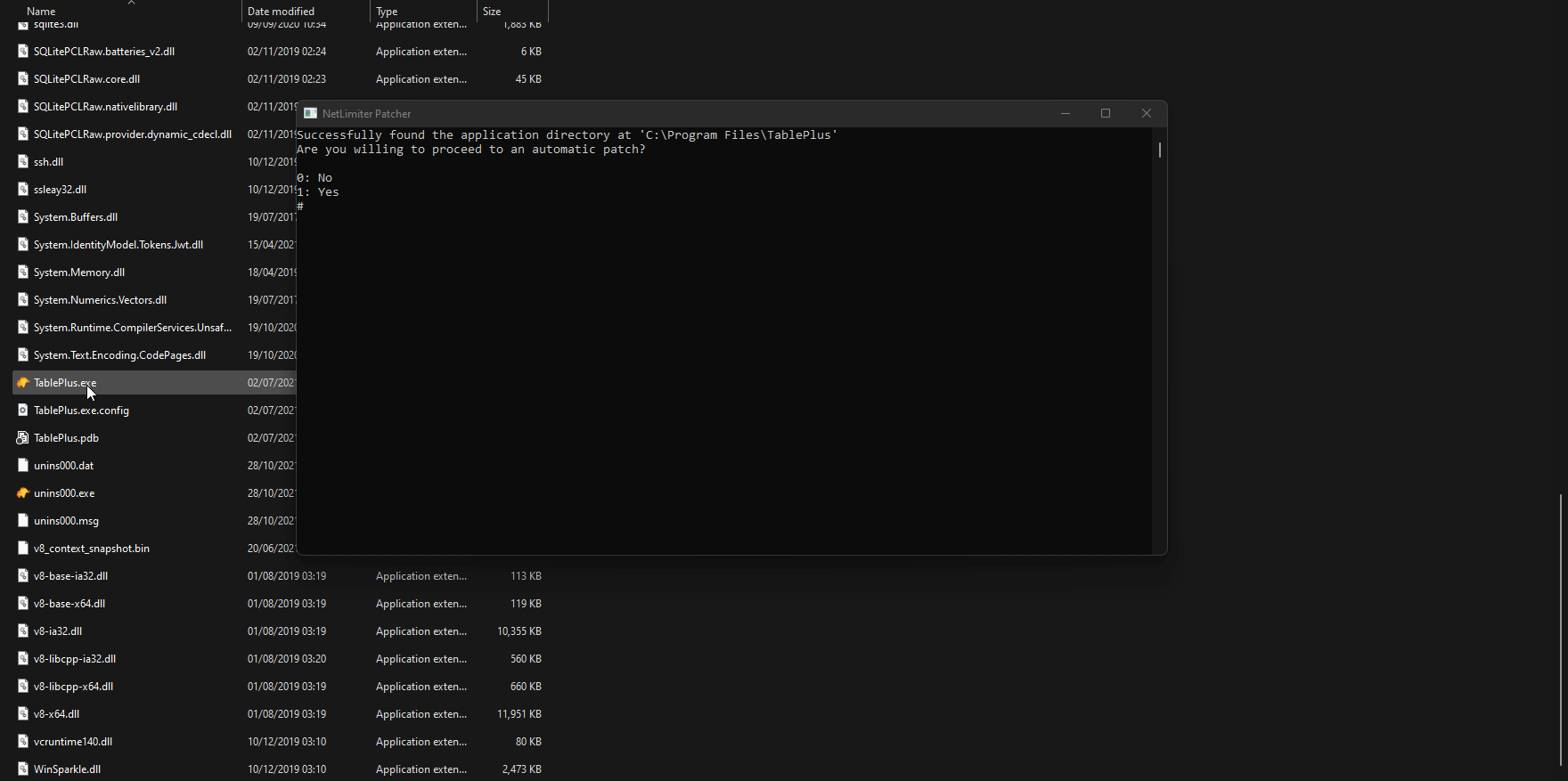Click the console window vertical scrollbar thumb
This screenshot has height=781, width=1568.
click(x=1160, y=150)
